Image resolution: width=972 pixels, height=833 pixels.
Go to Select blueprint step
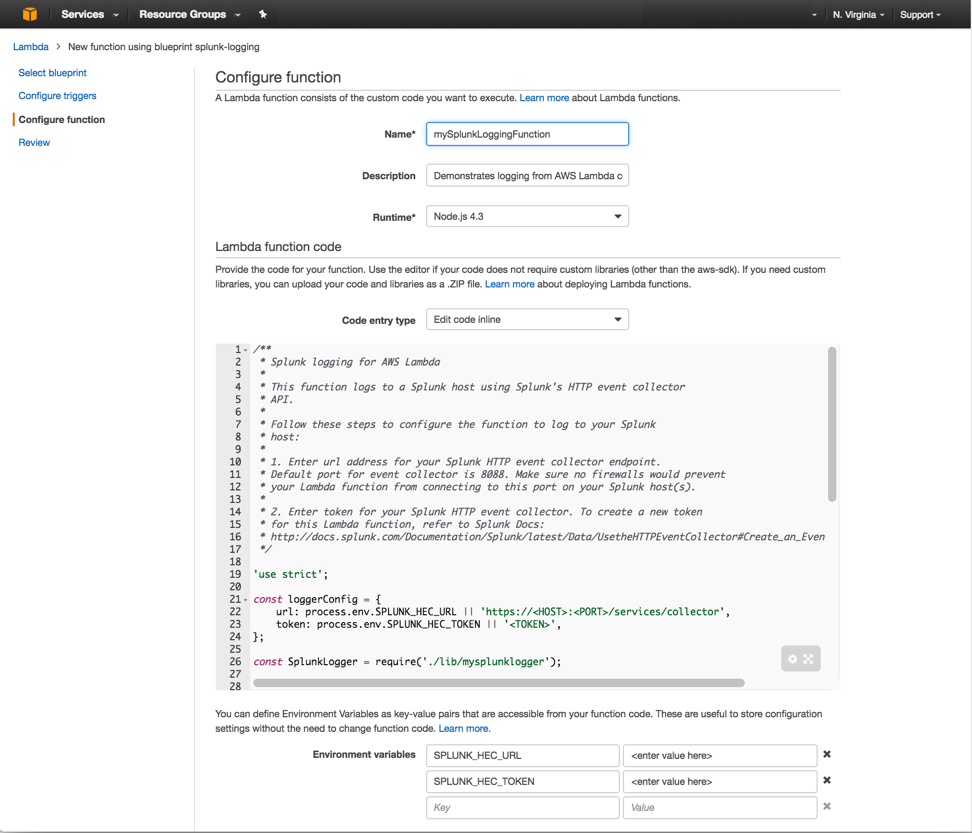click(53, 73)
